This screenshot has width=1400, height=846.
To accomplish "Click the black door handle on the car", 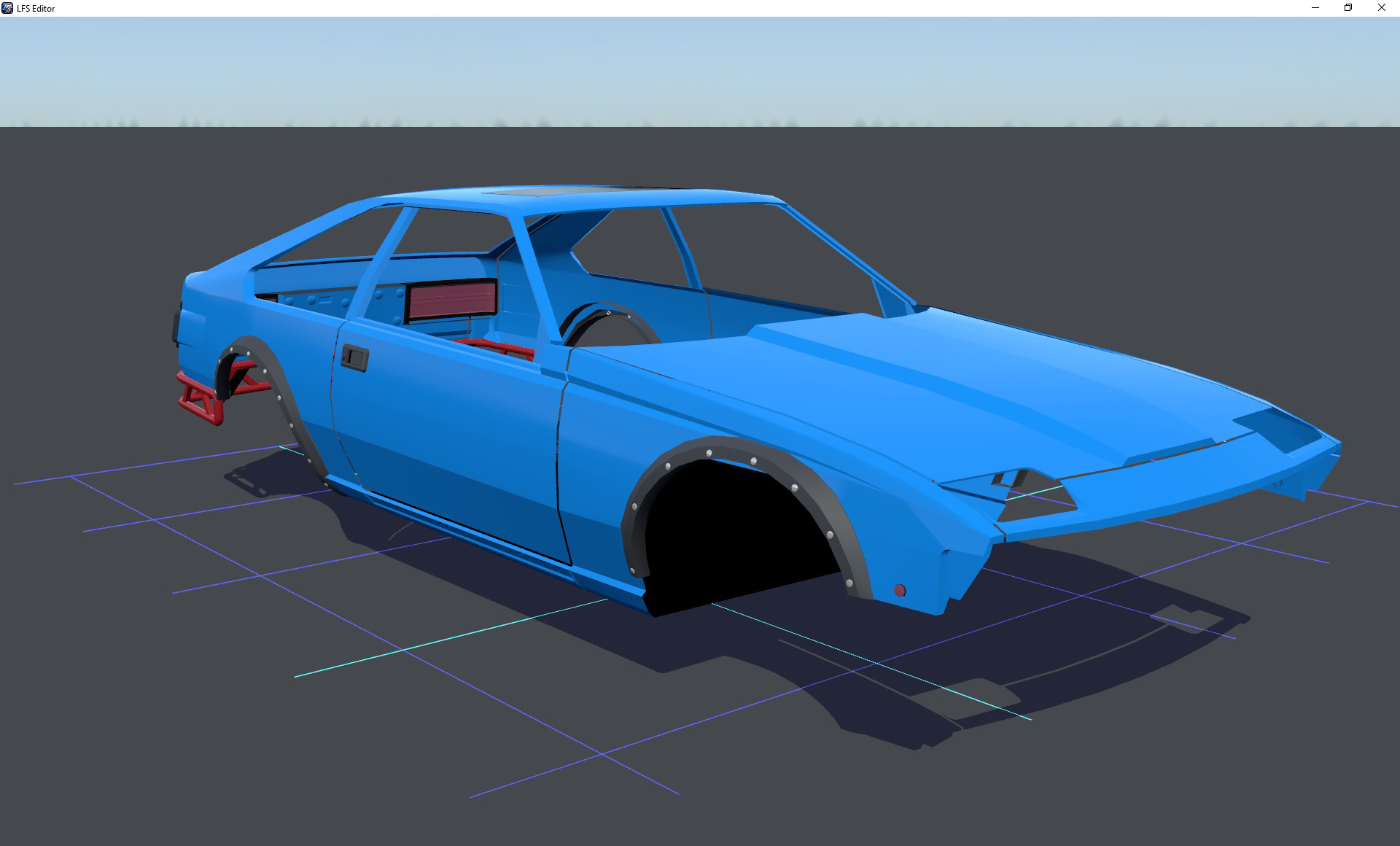I will coord(355,357).
